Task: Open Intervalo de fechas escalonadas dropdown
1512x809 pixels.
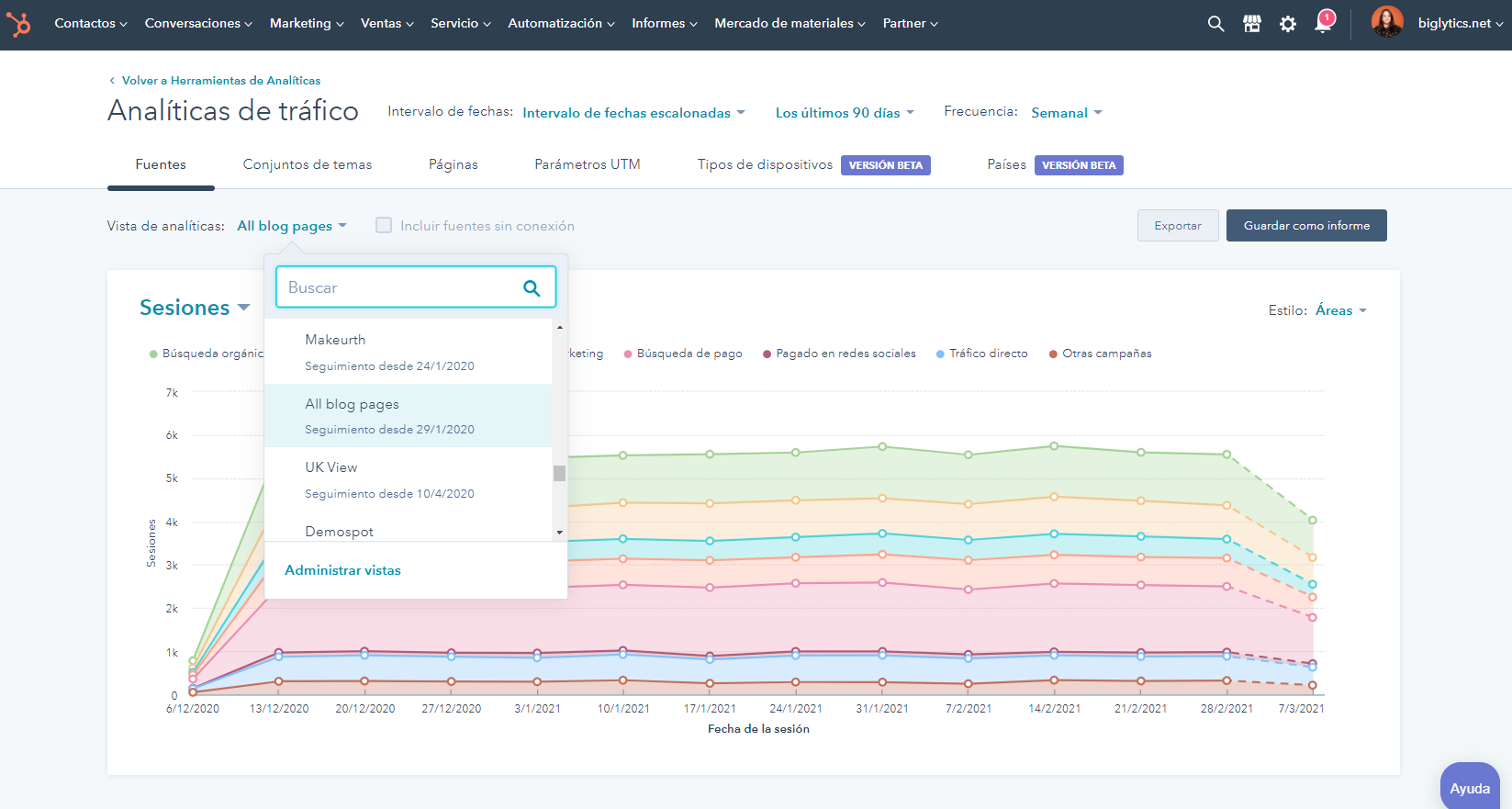Action: pyautogui.click(x=633, y=113)
